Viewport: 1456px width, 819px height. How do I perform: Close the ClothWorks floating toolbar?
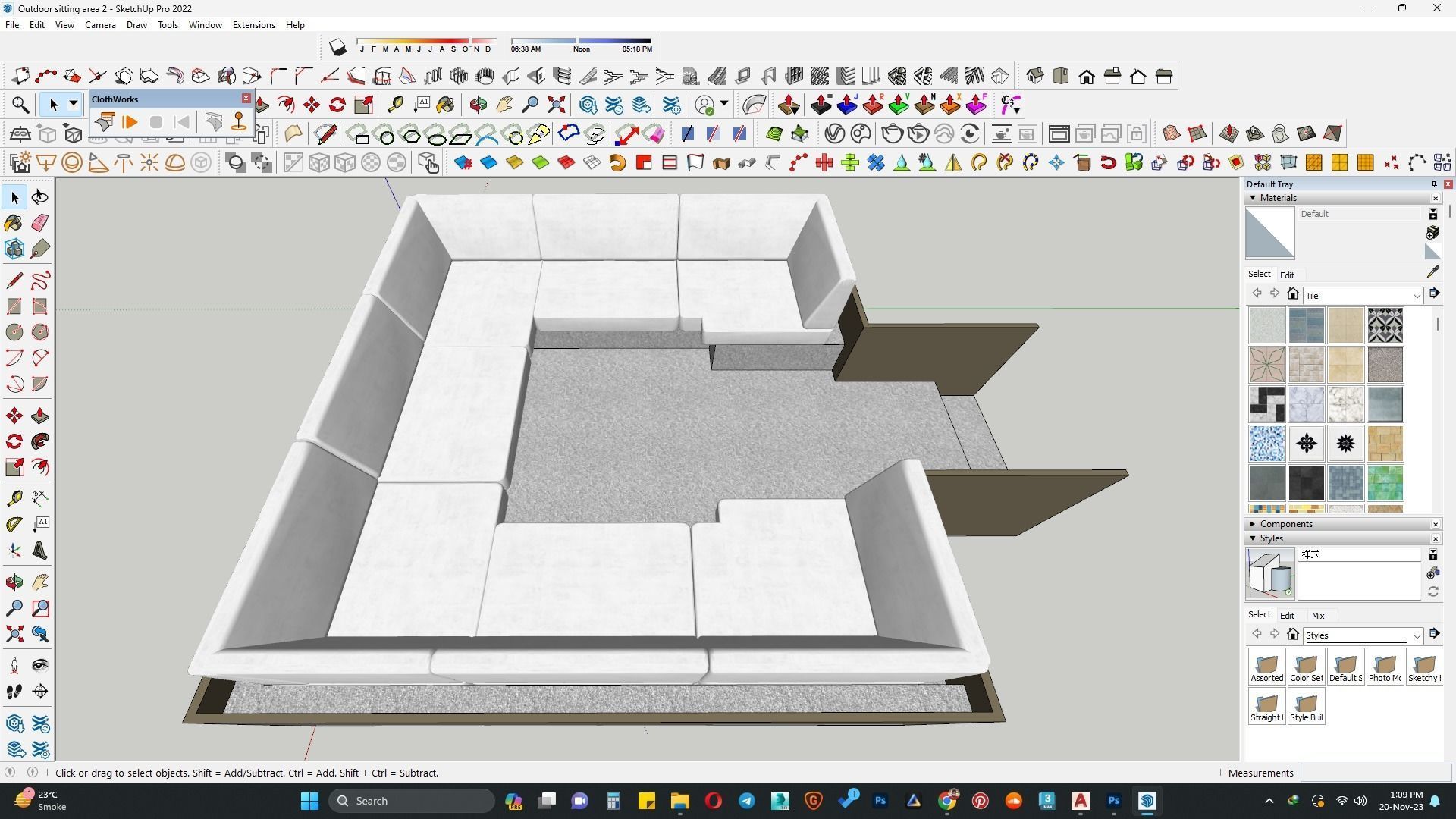pyautogui.click(x=246, y=99)
